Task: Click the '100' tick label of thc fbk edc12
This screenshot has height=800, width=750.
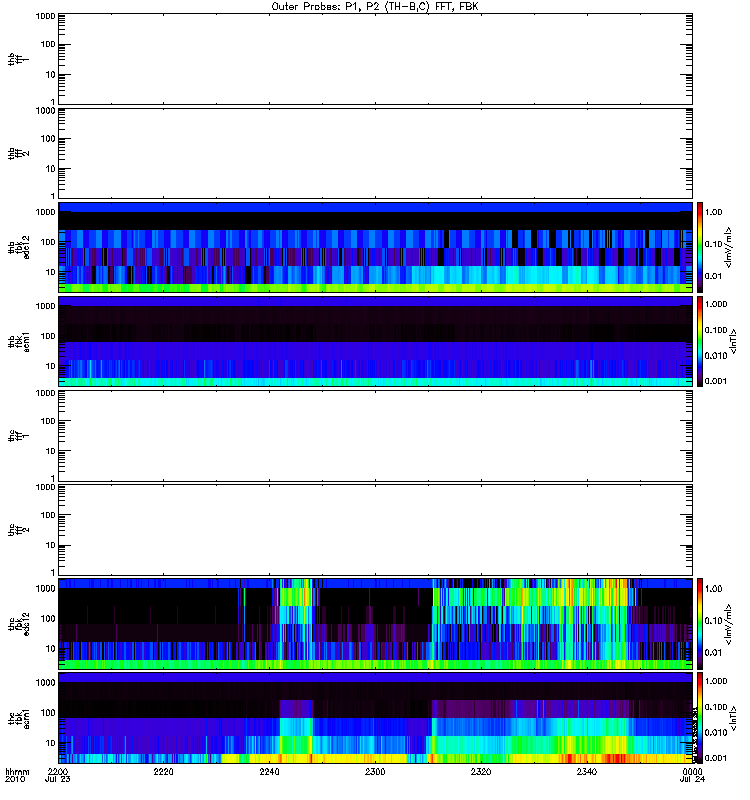Action: coord(48,619)
